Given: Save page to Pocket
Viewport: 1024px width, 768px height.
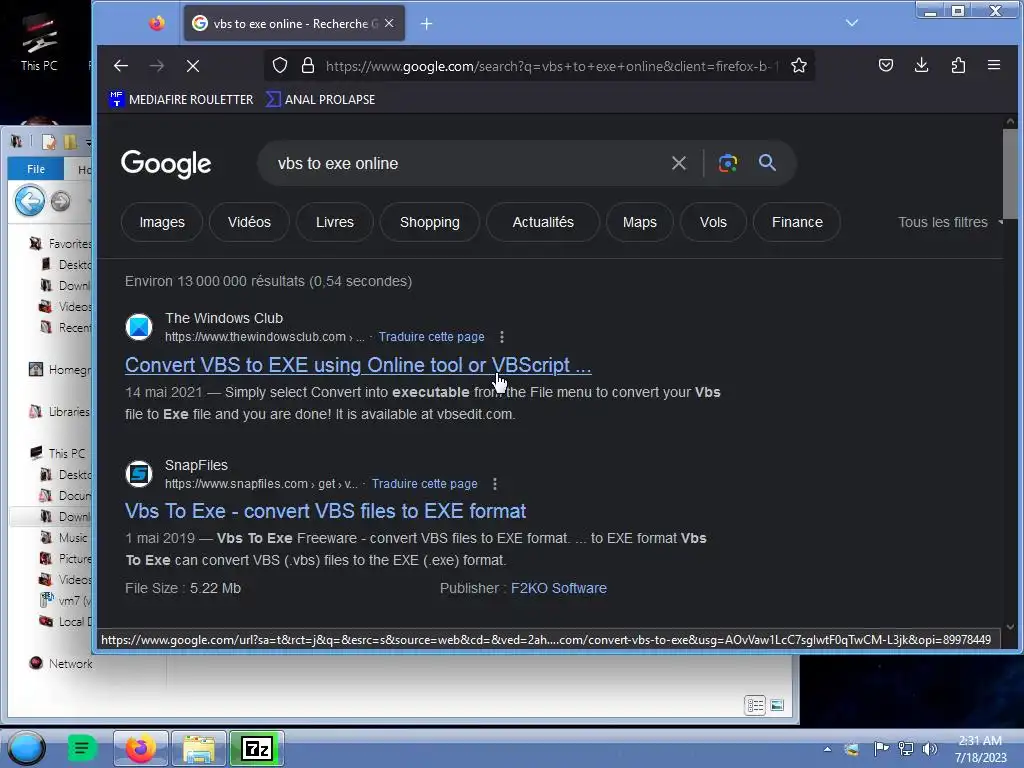Looking at the screenshot, I should tap(886, 65).
